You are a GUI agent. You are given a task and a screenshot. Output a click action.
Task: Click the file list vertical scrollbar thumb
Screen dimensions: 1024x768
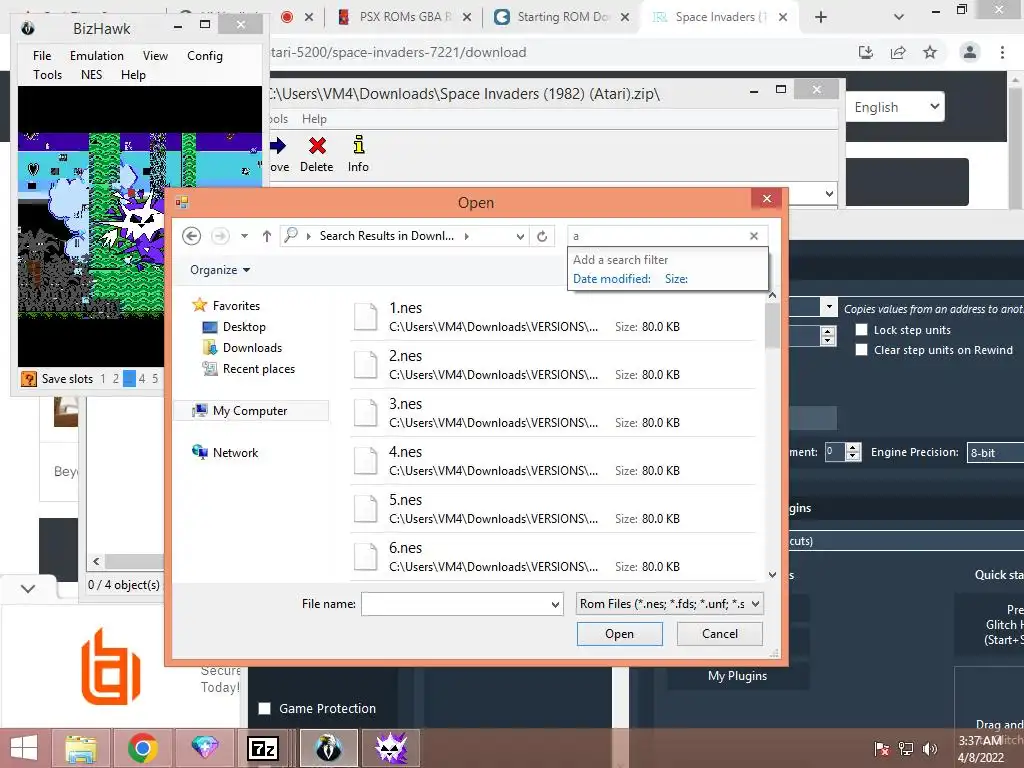[x=772, y=325]
